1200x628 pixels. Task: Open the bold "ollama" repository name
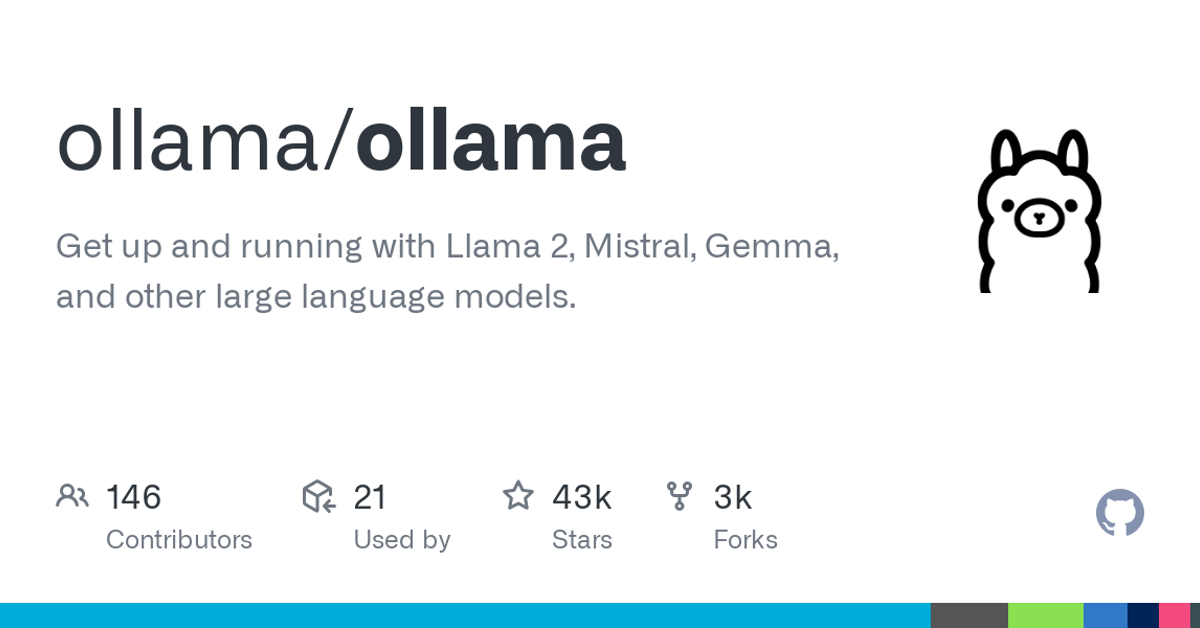pos(490,142)
